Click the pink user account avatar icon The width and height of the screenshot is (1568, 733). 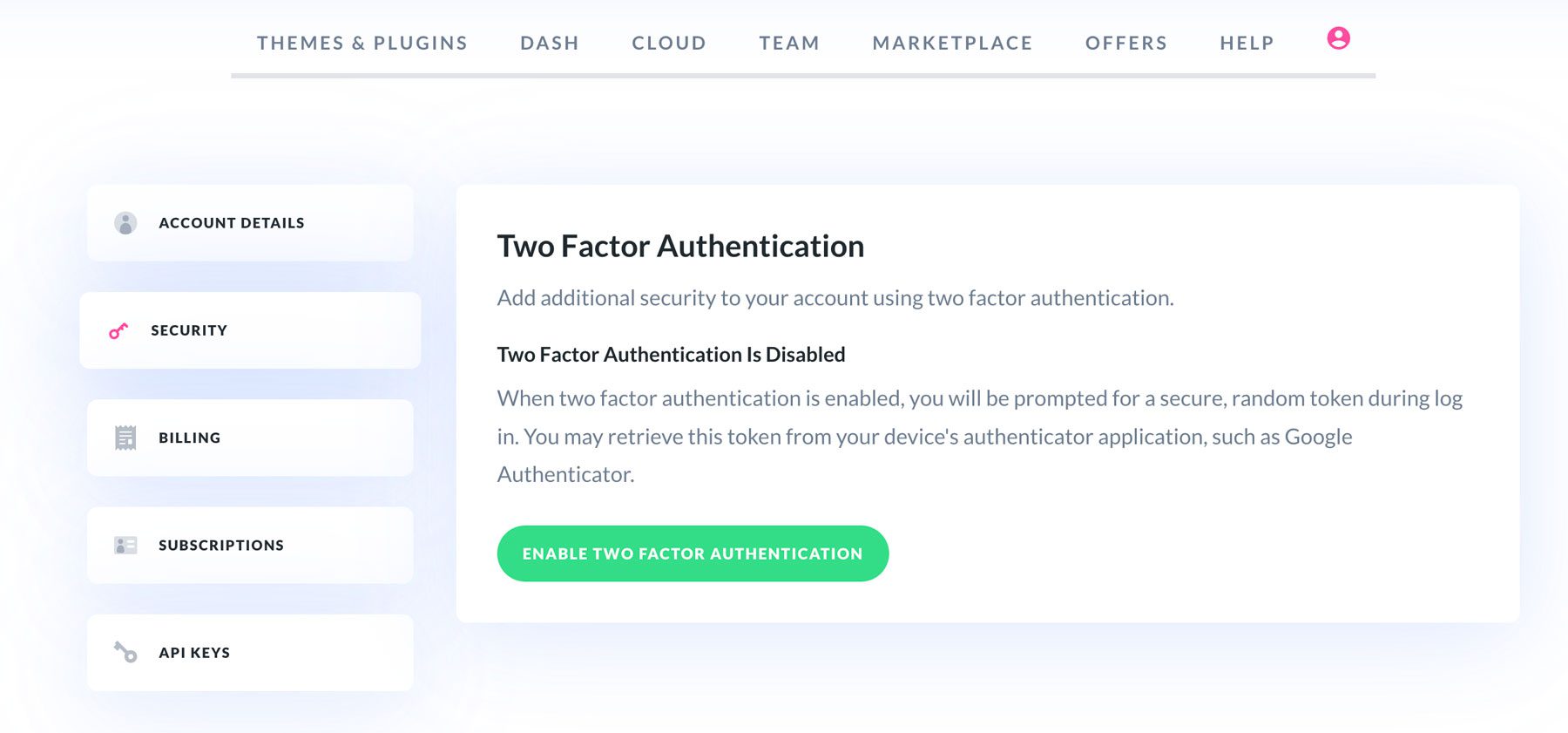click(x=1339, y=39)
